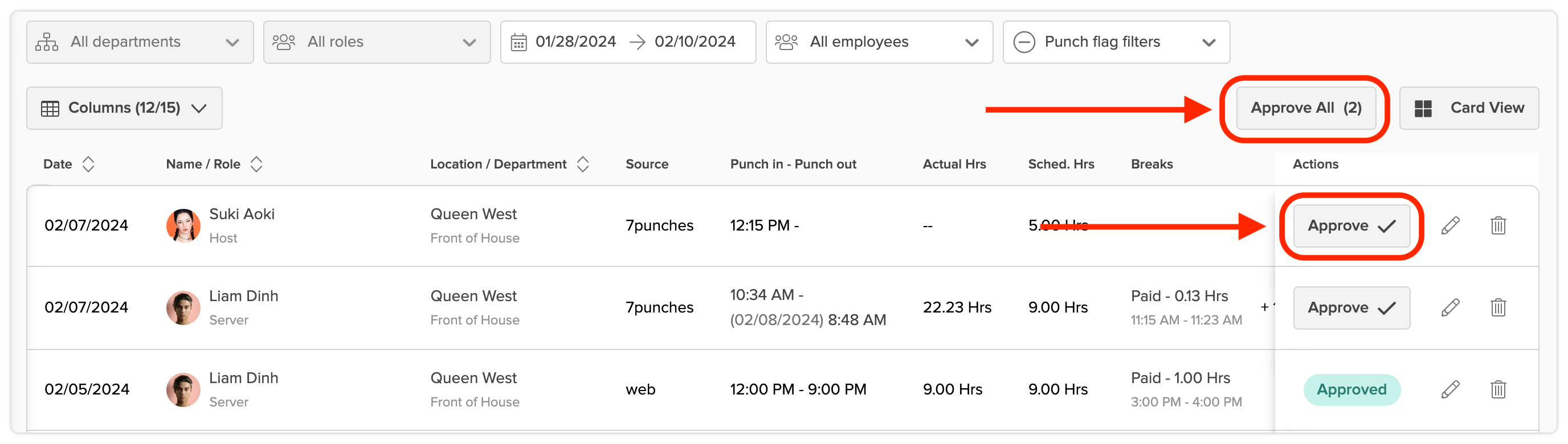This screenshot has height=444, width=1568.
Task: Switch to Card View
Action: coord(1468,108)
